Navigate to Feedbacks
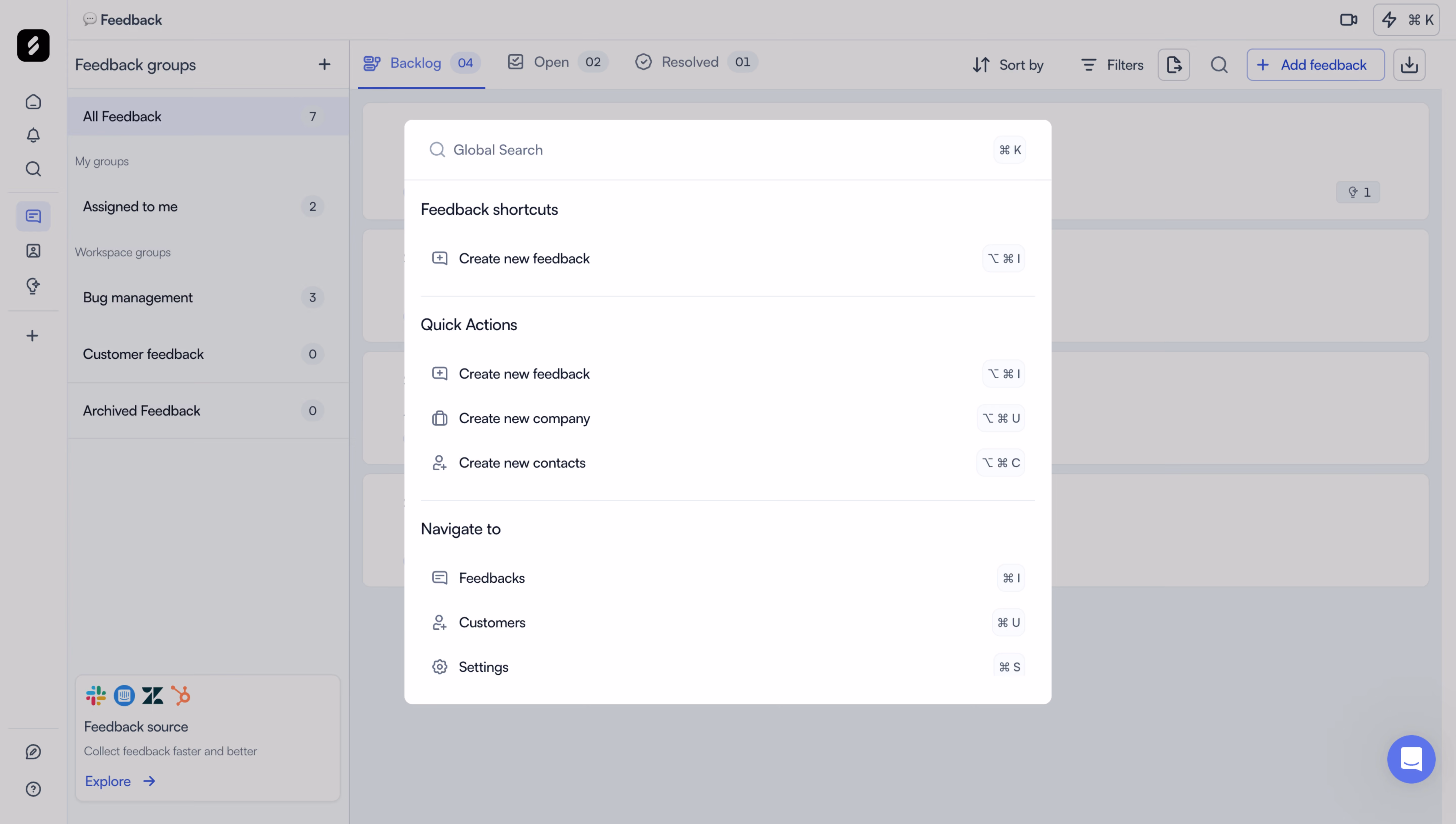This screenshot has height=824, width=1456. 728,578
